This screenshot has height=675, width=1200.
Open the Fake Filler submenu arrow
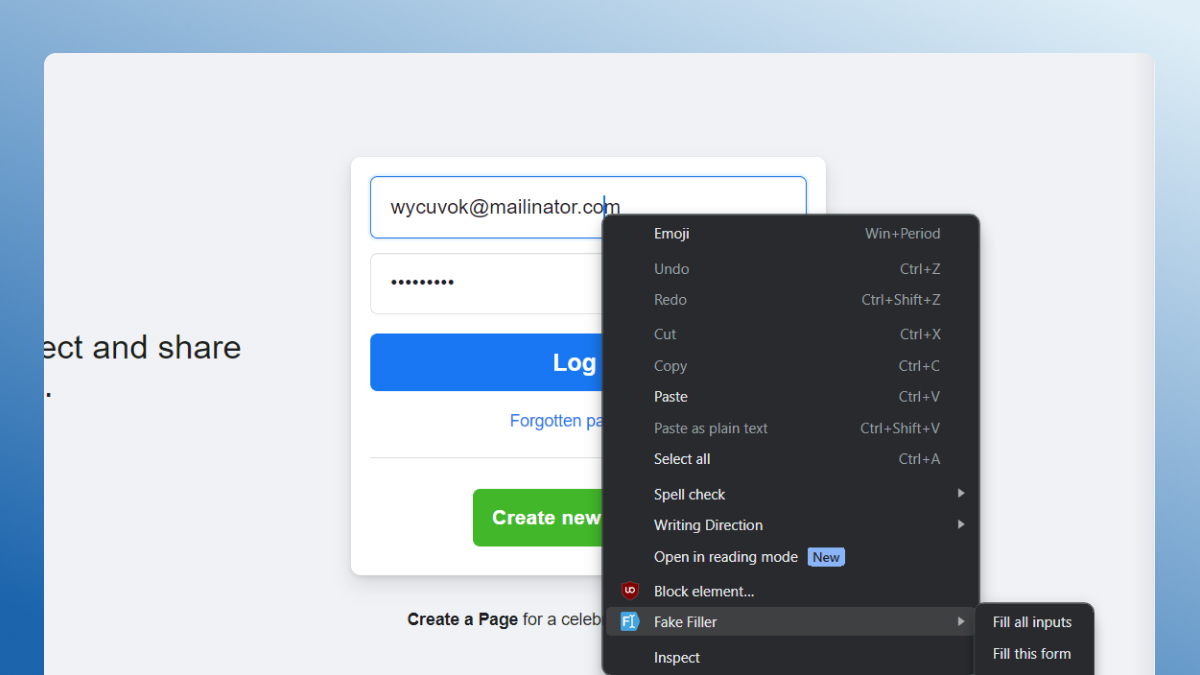[960, 622]
